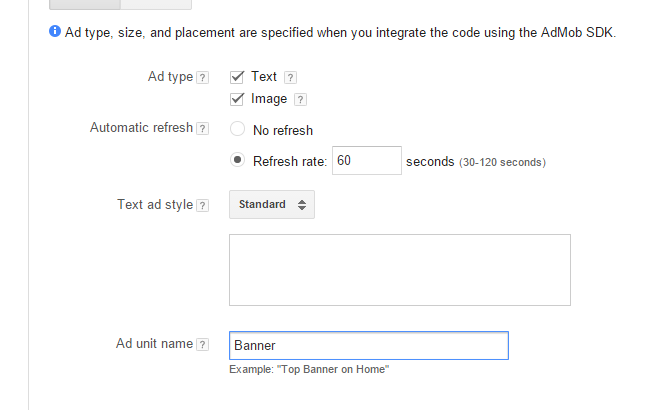Expand the Standard text ad style dropdown
The image size is (649, 410).
[273, 205]
